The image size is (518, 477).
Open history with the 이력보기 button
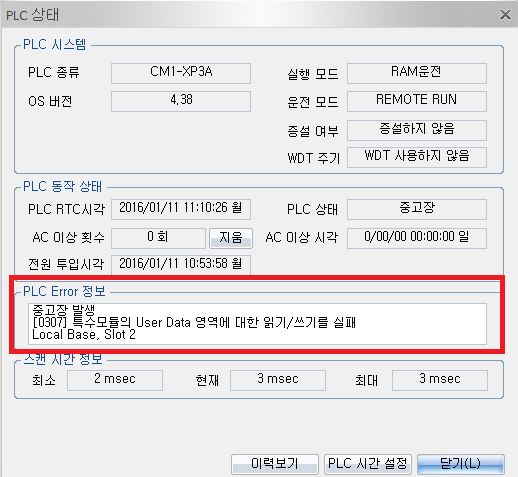(275, 464)
